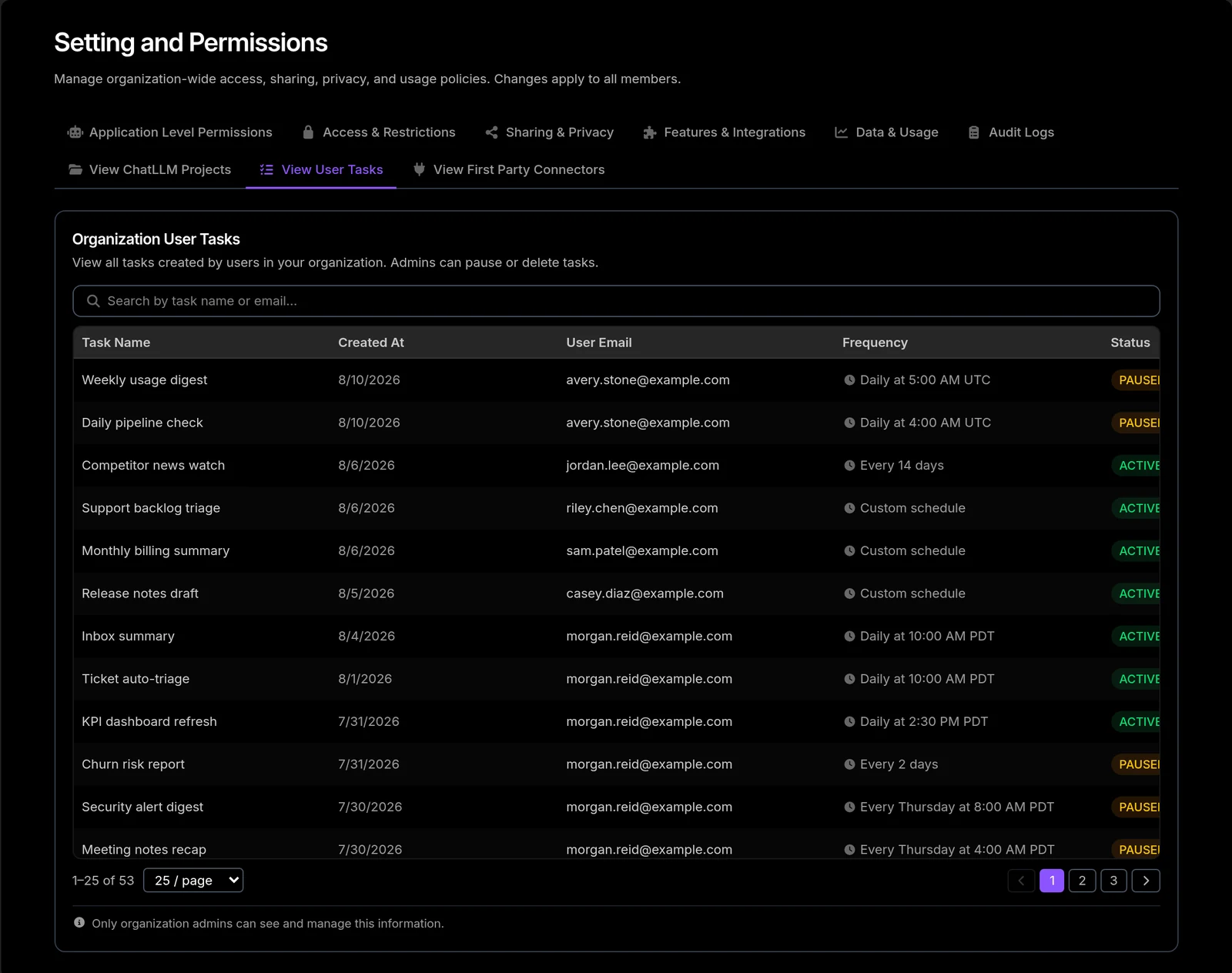Screen dimensions: 1232x973
Task: Click casey.diaz@example.com email cell
Action: 645,593
